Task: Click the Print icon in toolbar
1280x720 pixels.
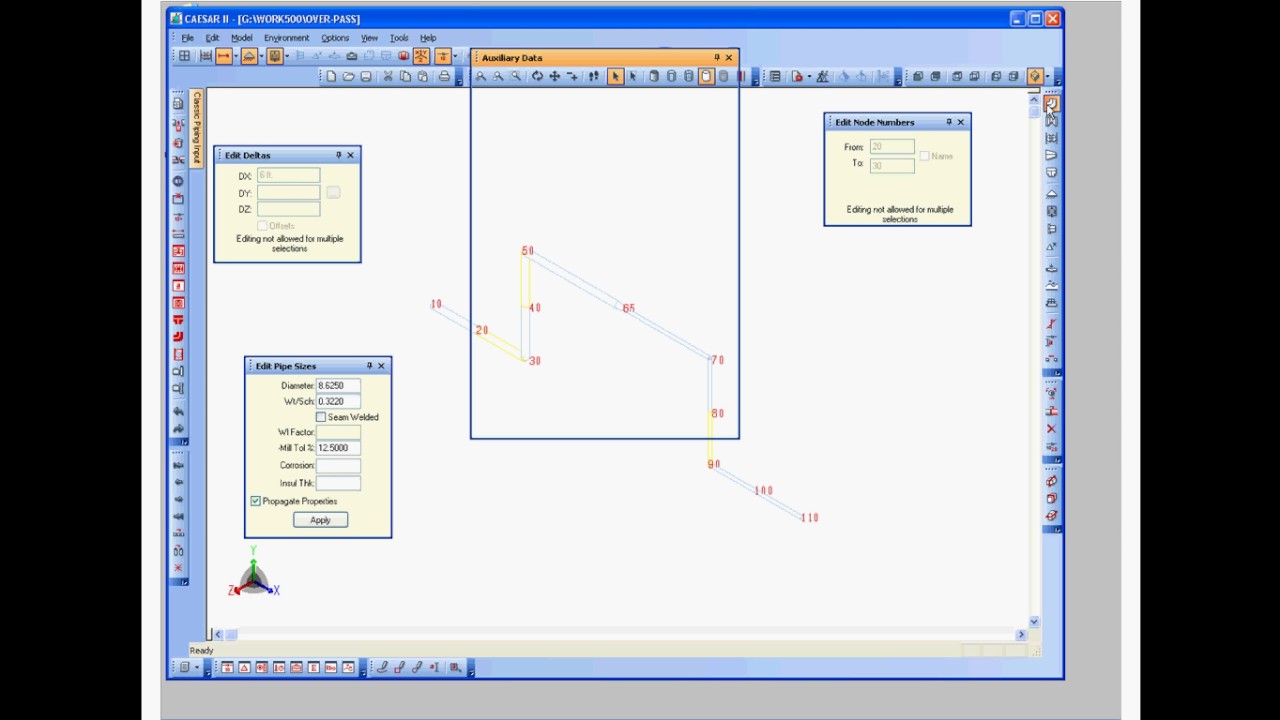Action: click(x=444, y=77)
